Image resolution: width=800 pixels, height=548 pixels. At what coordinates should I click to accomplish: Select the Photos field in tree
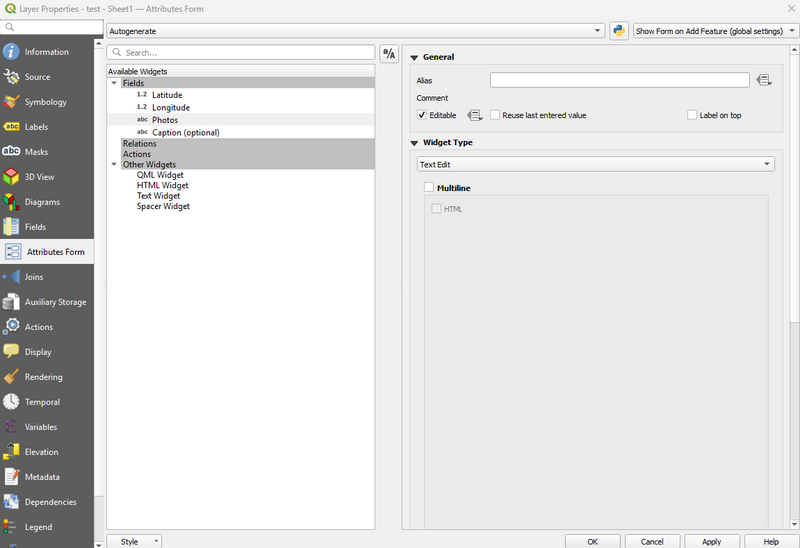165,120
